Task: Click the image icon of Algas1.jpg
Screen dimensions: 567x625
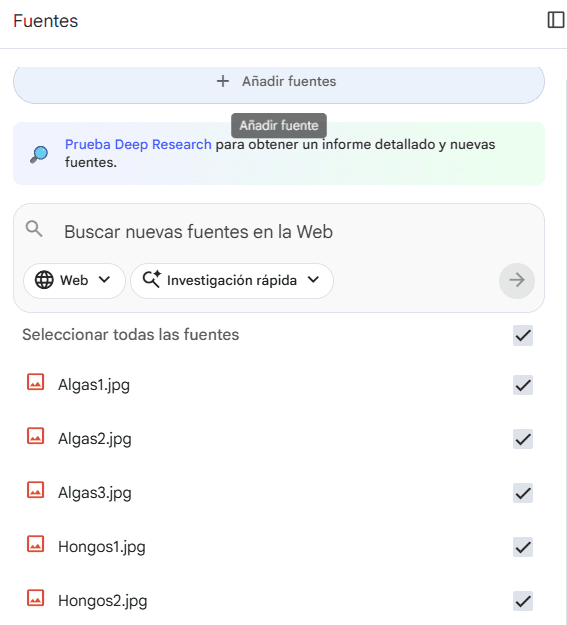Action: [x=35, y=382]
